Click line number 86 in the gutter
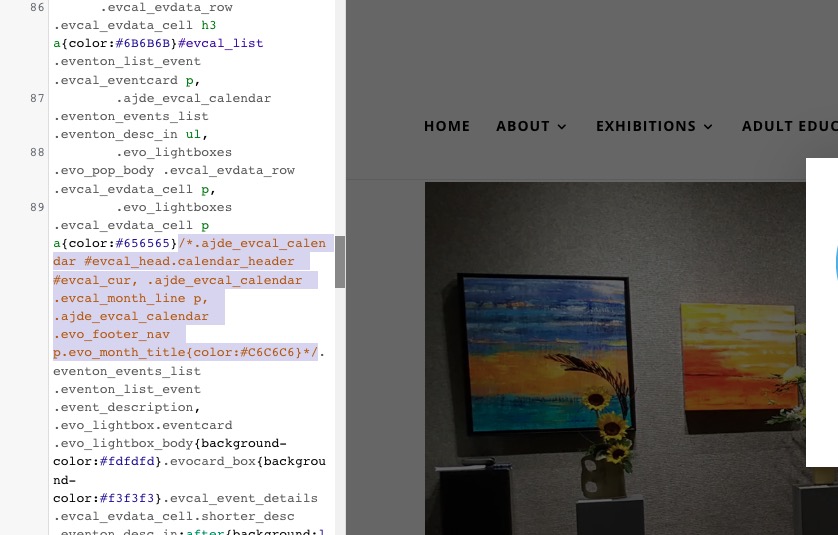Image resolution: width=838 pixels, height=535 pixels. (x=37, y=7)
